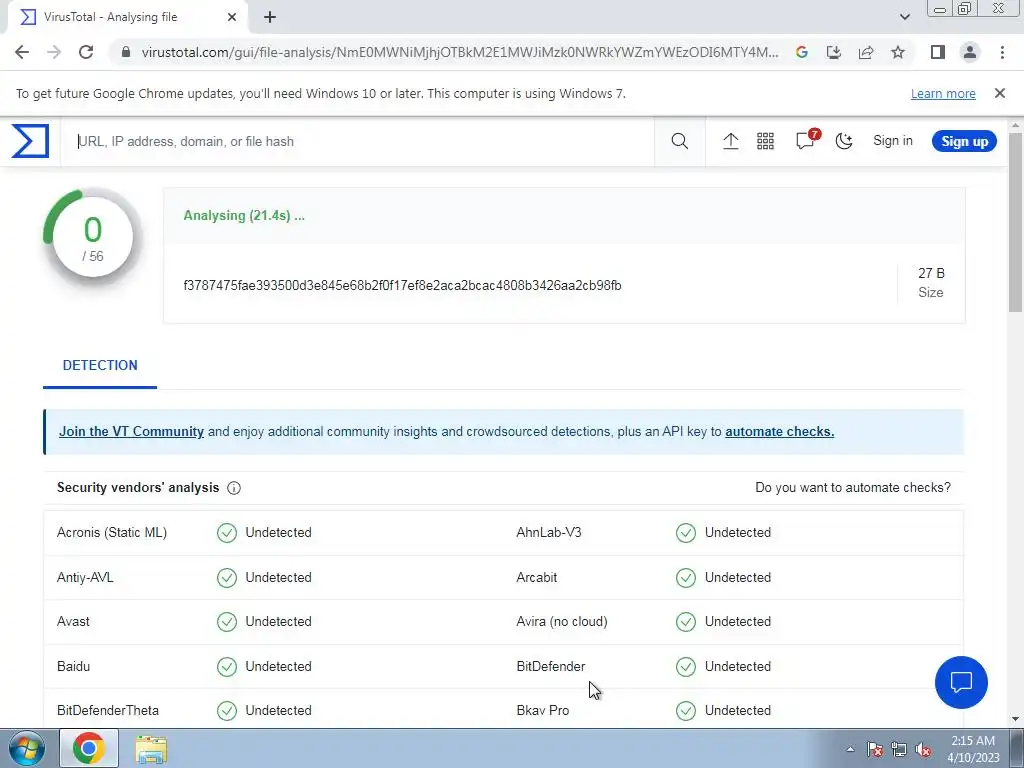This screenshot has height=768, width=1024.
Task: Click the upload file arrow icon
Action: [x=731, y=141]
